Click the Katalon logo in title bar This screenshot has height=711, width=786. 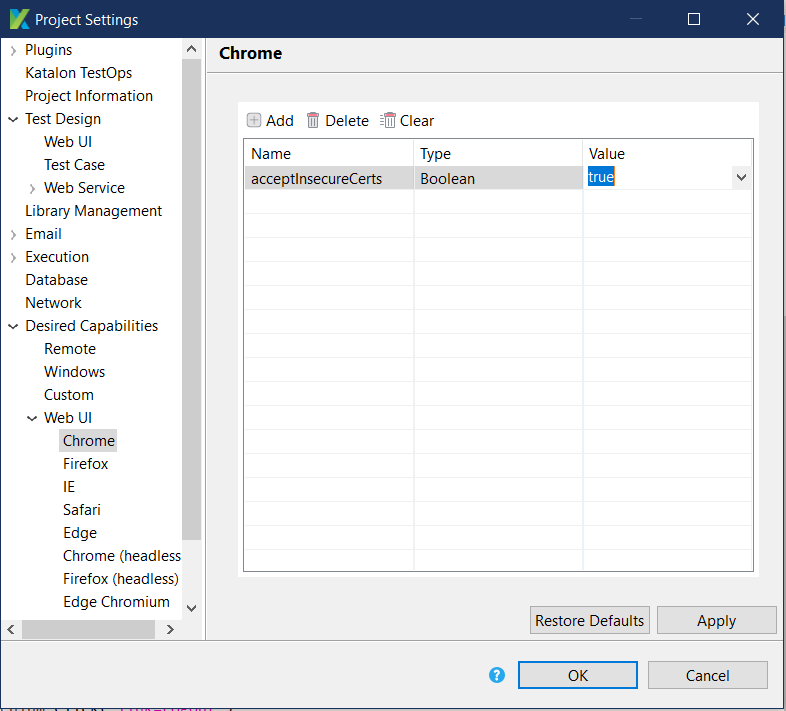[20, 19]
